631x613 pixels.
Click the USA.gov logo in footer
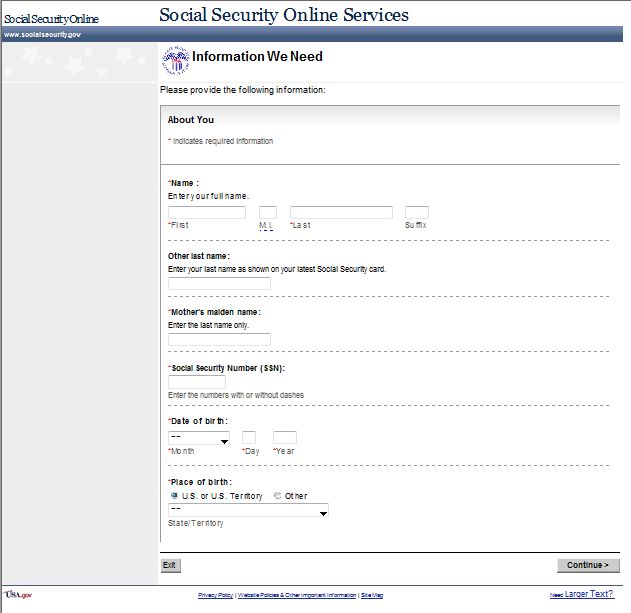point(19,594)
